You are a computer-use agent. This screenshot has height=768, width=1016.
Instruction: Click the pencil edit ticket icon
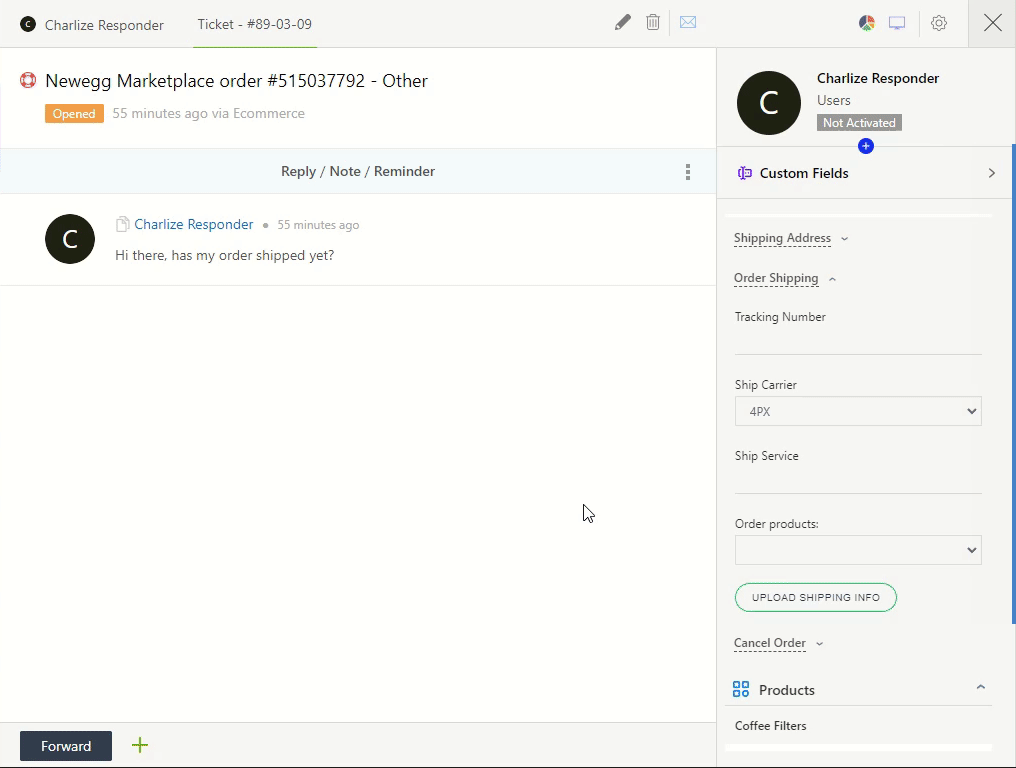click(623, 22)
